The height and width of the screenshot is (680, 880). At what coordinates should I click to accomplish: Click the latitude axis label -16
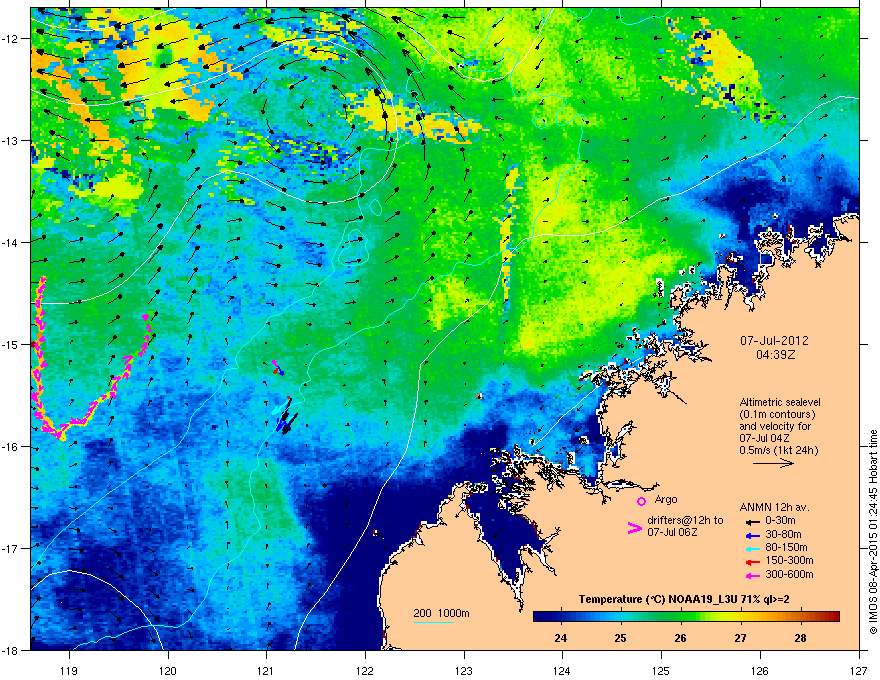(x=11, y=447)
